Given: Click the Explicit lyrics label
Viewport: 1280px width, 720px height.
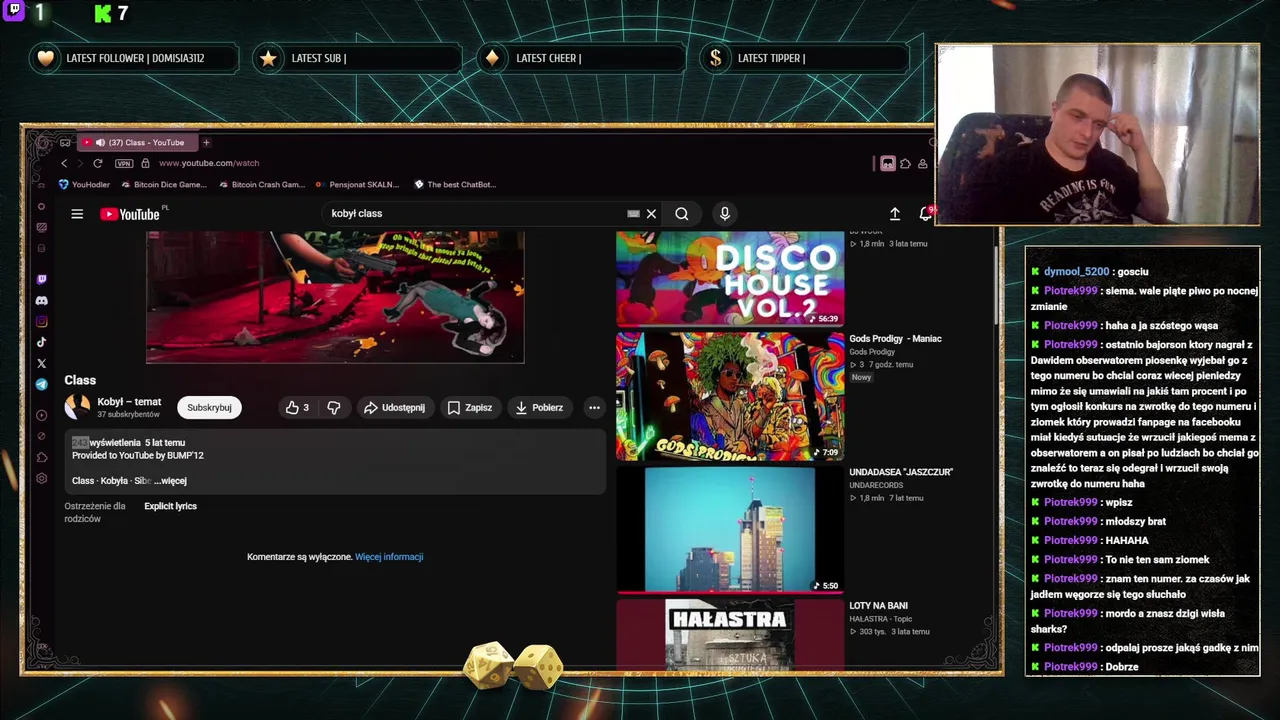Looking at the screenshot, I should click(x=170, y=506).
